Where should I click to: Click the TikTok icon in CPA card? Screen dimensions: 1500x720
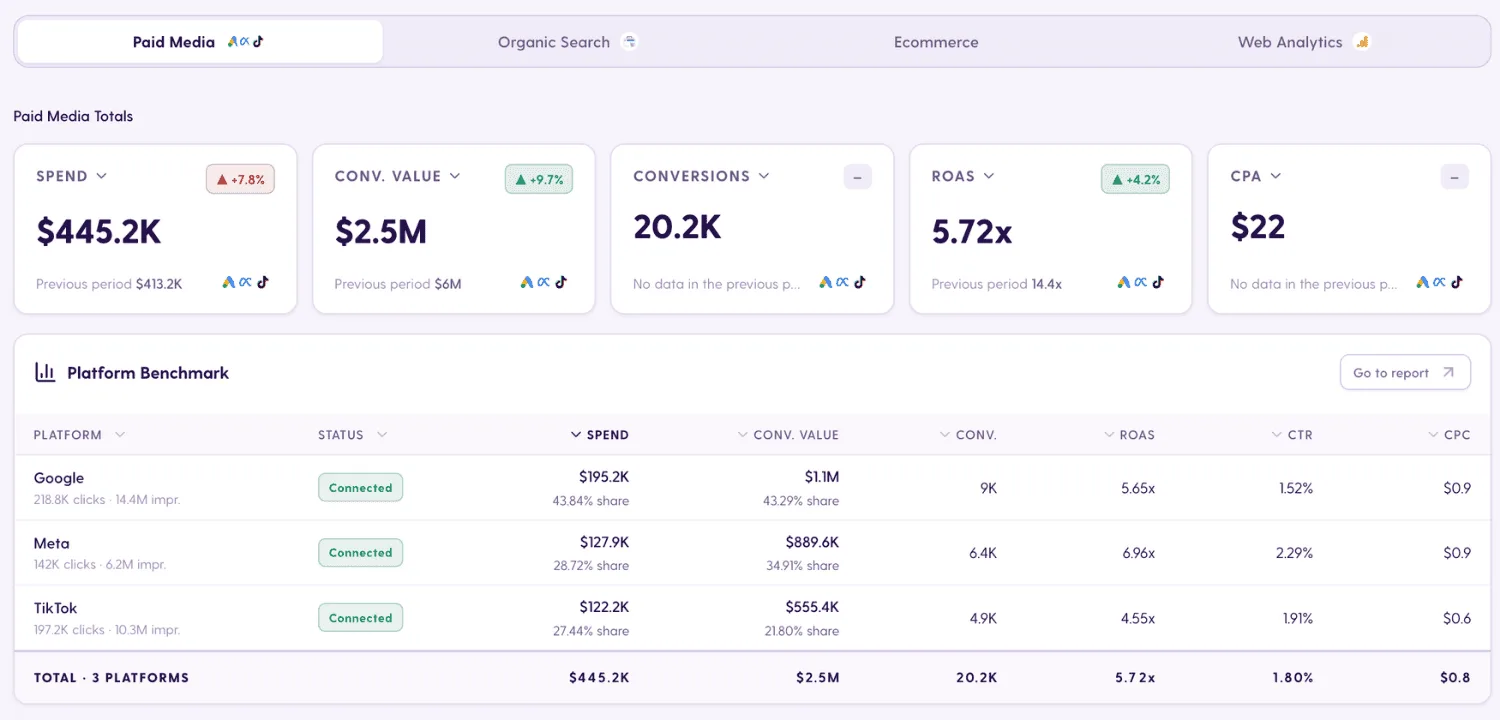tap(1456, 283)
